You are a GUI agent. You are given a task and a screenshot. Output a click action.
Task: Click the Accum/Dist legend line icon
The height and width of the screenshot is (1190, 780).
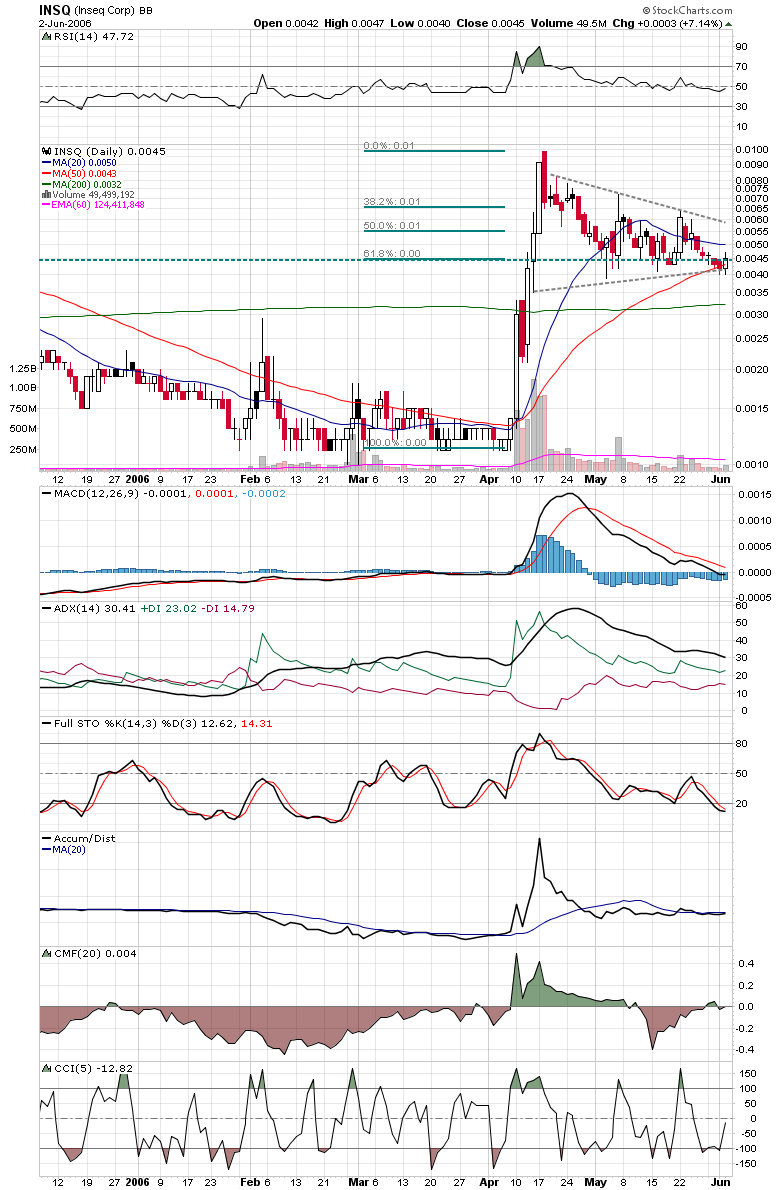pyautogui.click(x=45, y=838)
